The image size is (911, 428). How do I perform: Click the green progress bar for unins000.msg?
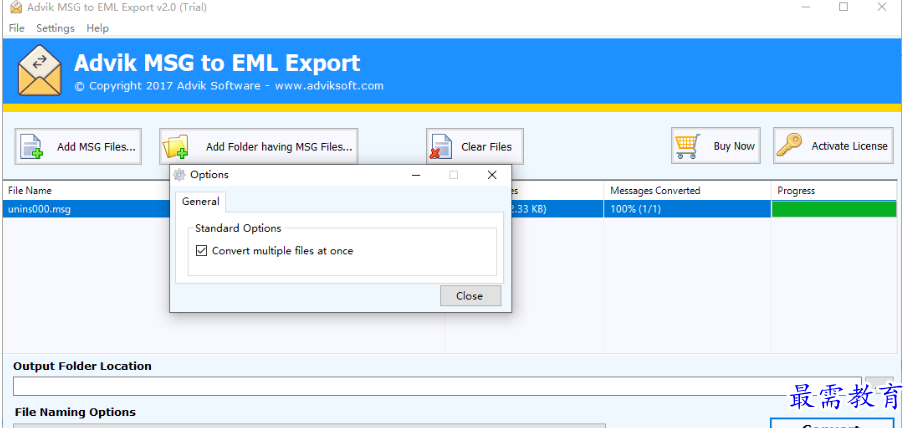click(834, 209)
